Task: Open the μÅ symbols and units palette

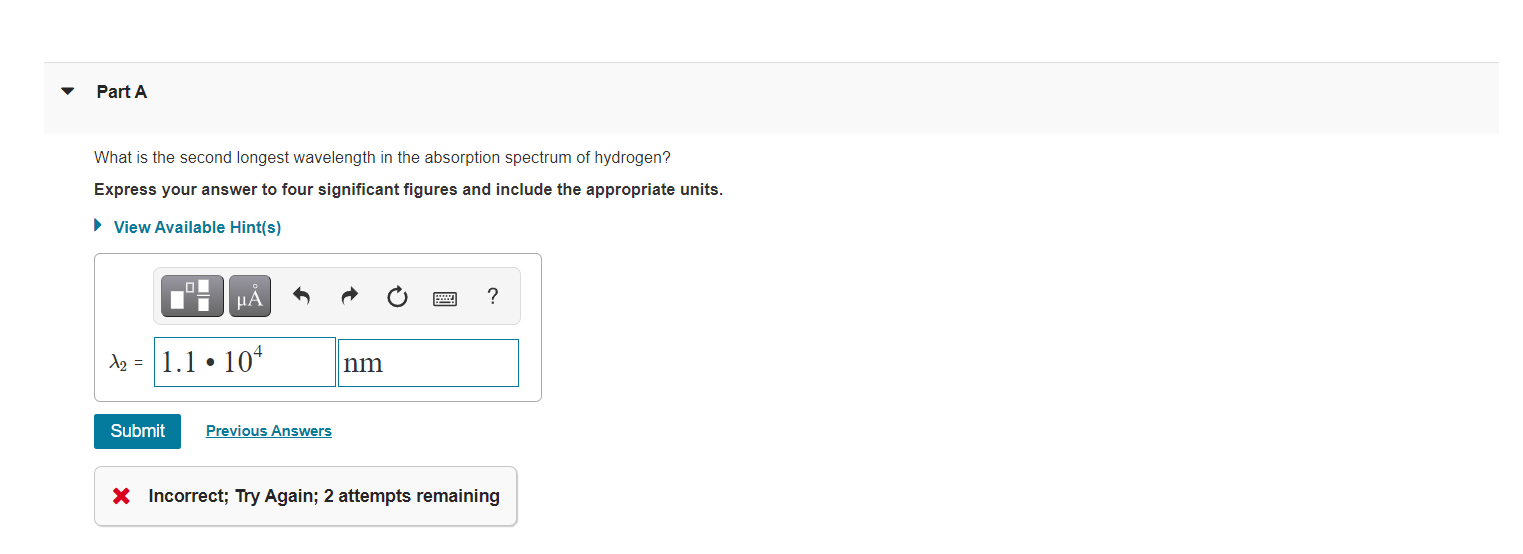Action: [250, 296]
